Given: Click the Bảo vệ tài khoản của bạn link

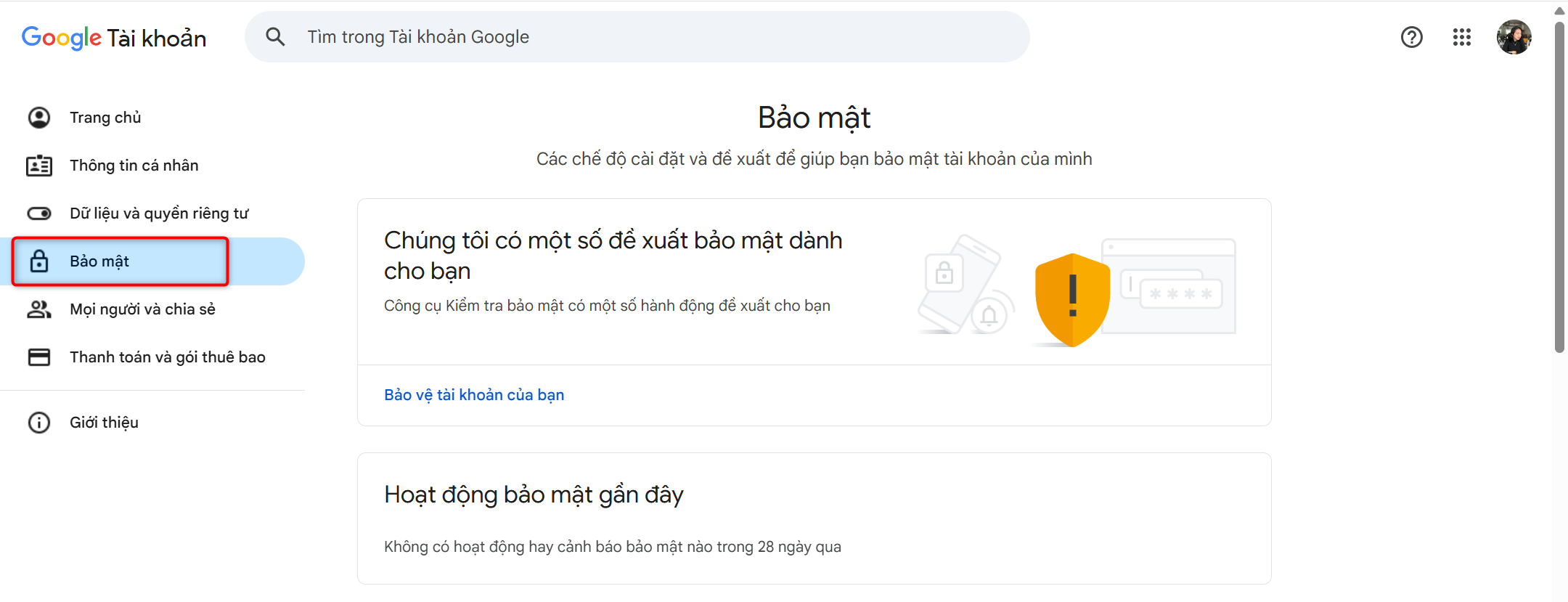Looking at the screenshot, I should (474, 395).
